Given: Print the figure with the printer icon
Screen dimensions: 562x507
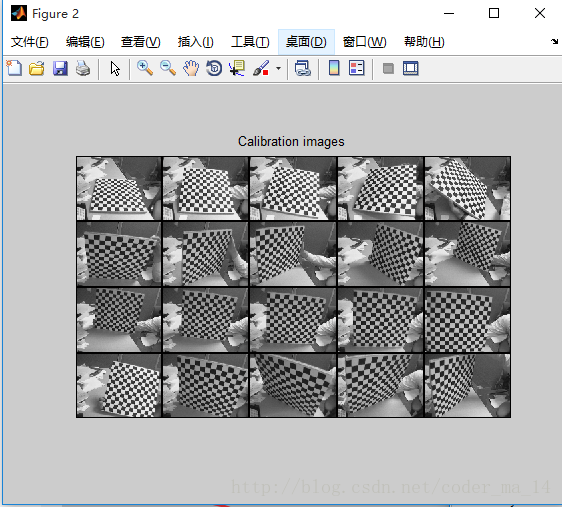Looking at the screenshot, I should click(83, 68).
